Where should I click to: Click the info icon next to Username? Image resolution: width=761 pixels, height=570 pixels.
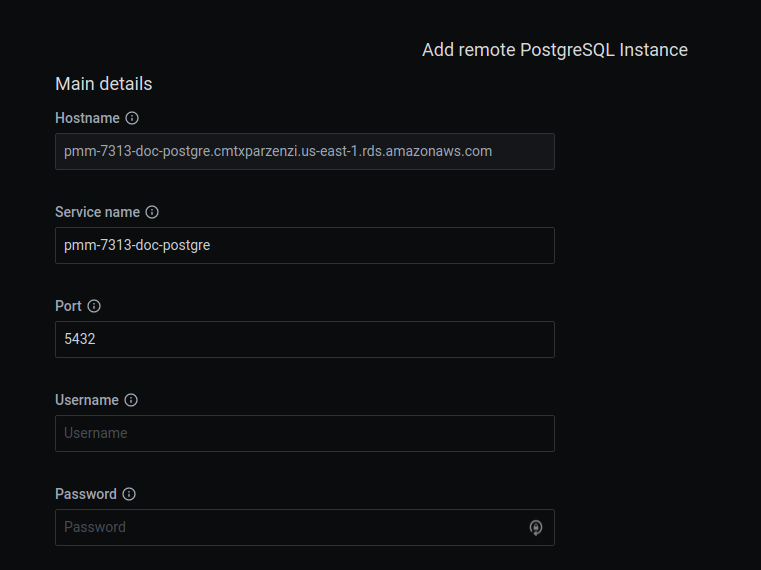click(x=131, y=400)
